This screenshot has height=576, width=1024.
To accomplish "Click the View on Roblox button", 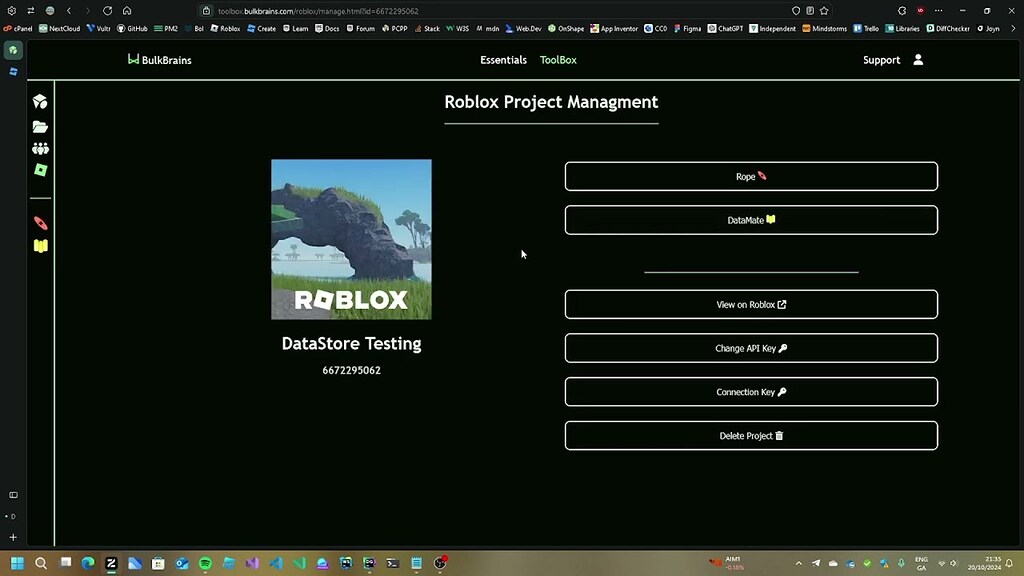I will click(x=751, y=304).
